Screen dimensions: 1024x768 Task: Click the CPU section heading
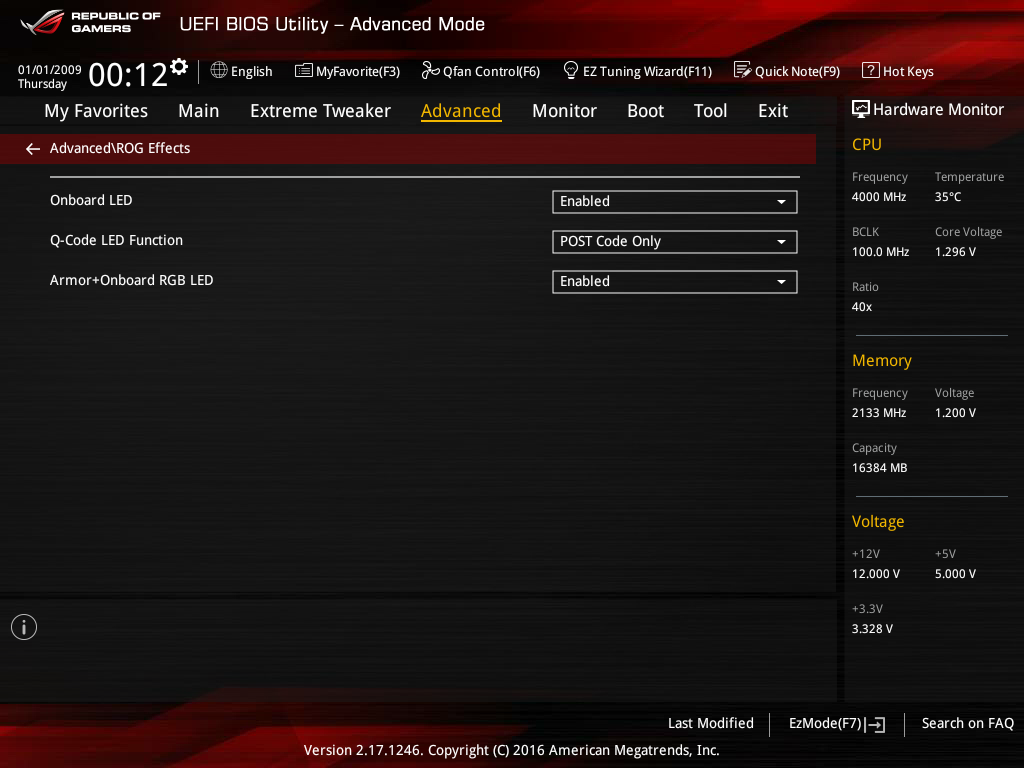(867, 144)
